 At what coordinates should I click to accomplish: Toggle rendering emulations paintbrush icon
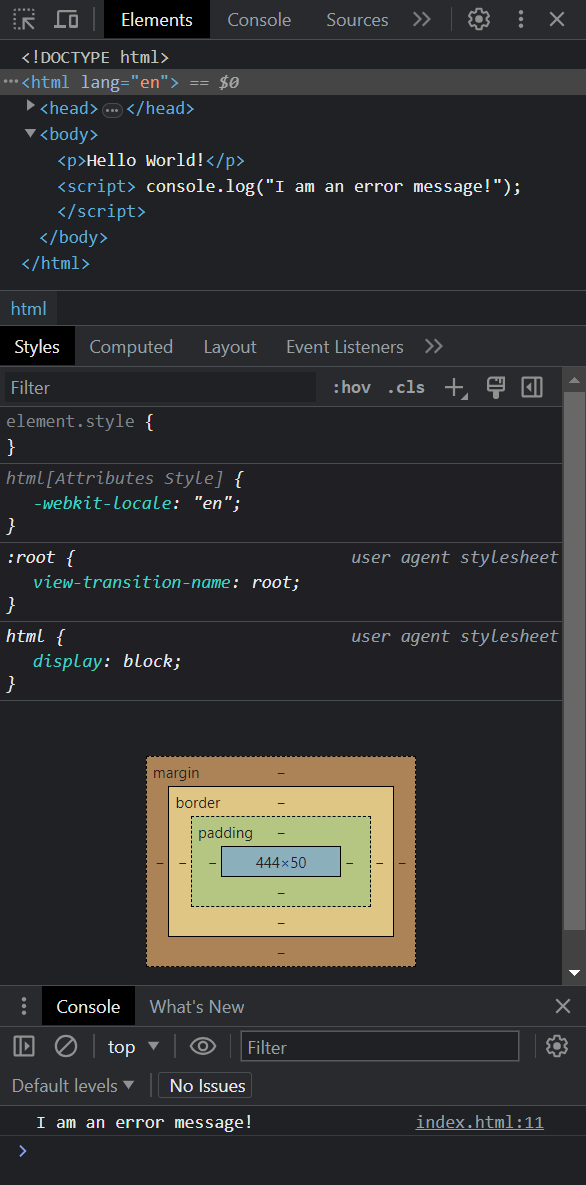(496, 387)
